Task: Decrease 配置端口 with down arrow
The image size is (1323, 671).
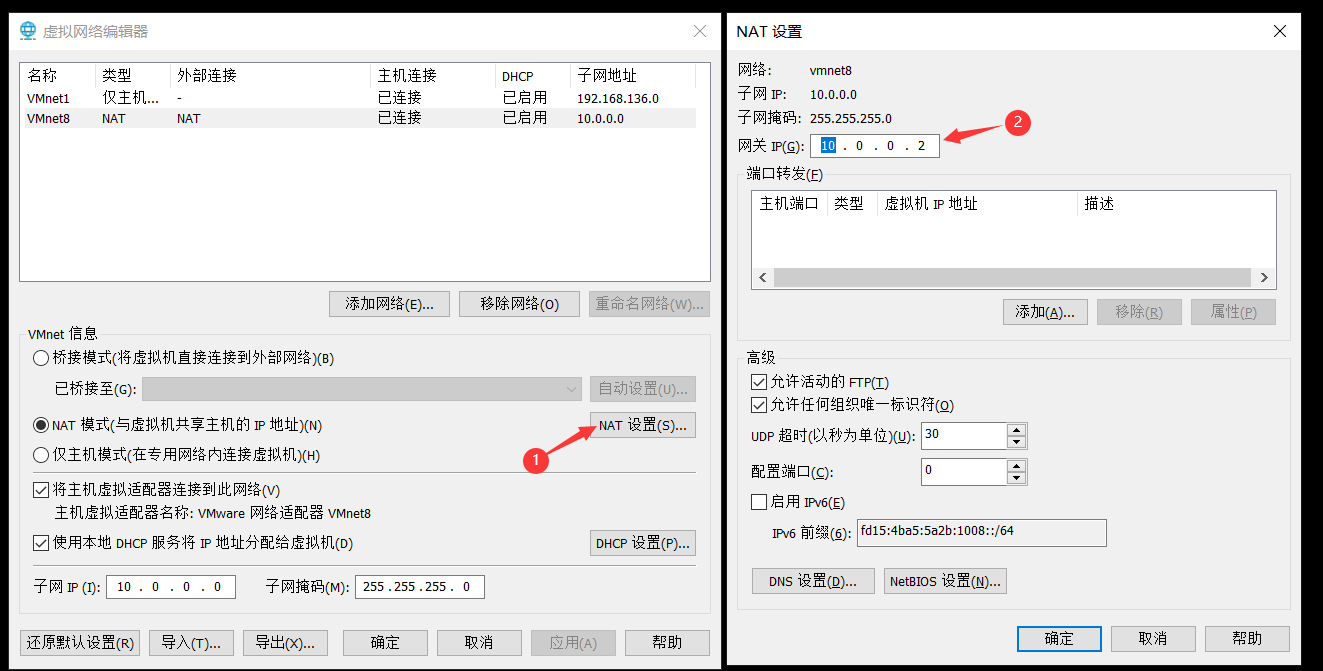Action: tap(1017, 478)
